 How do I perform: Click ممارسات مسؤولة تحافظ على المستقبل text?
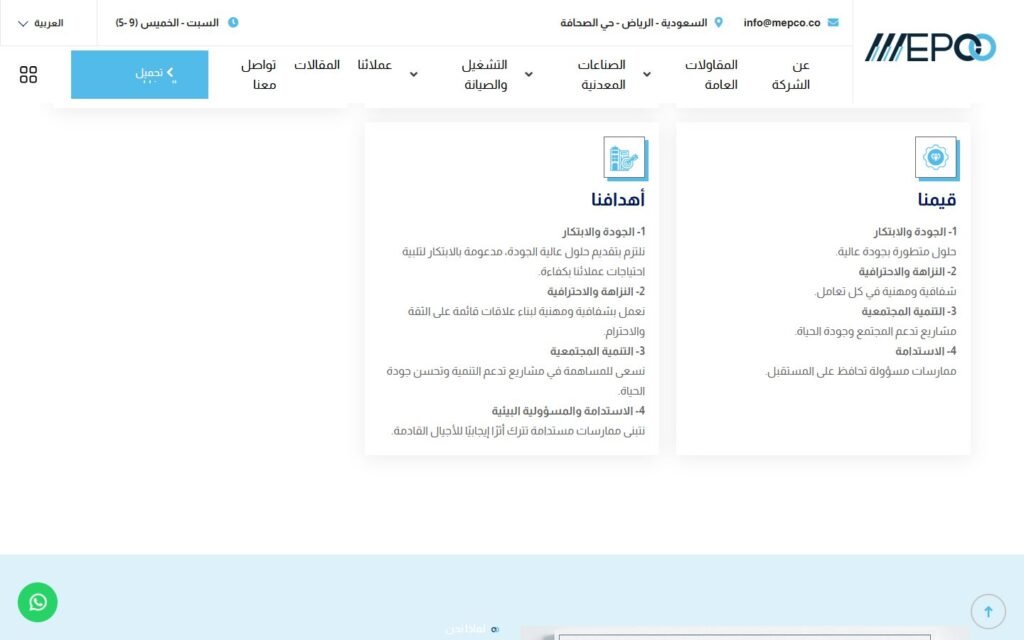[861, 371]
